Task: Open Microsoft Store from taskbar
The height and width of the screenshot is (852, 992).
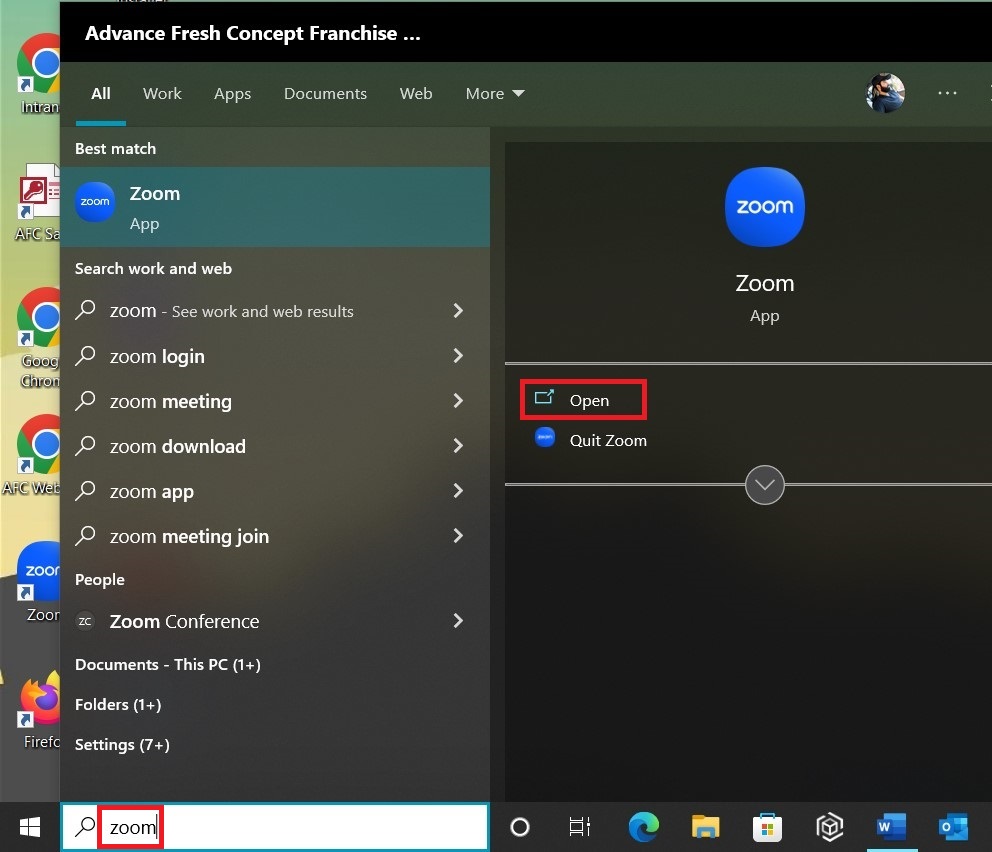Action: (x=767, y=827)
